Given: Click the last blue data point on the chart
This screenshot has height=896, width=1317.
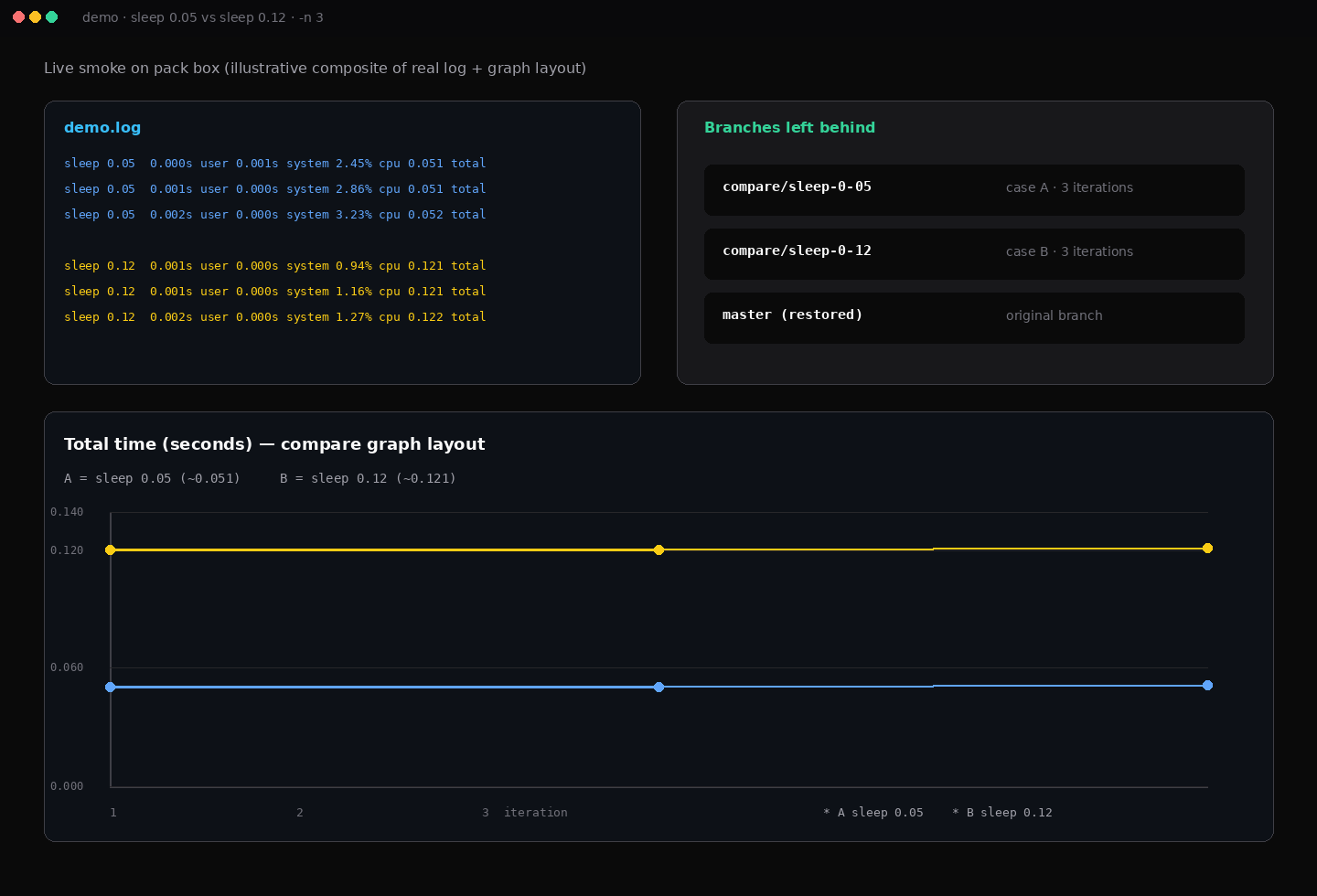Looking at the screenshot, I should point(1207,686).
